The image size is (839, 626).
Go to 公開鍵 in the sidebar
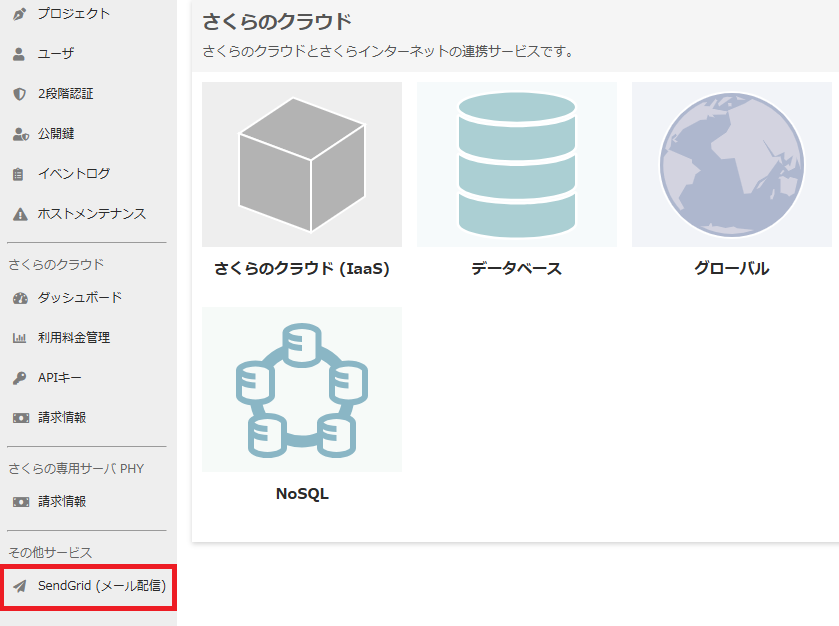click(x=56, y=134)
